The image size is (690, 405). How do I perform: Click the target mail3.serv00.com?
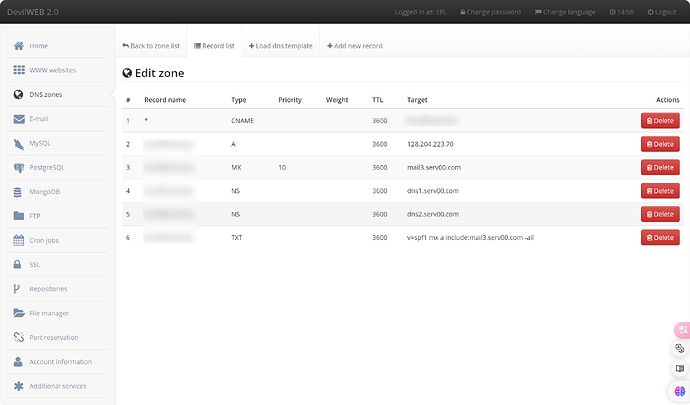click(434, 167)
